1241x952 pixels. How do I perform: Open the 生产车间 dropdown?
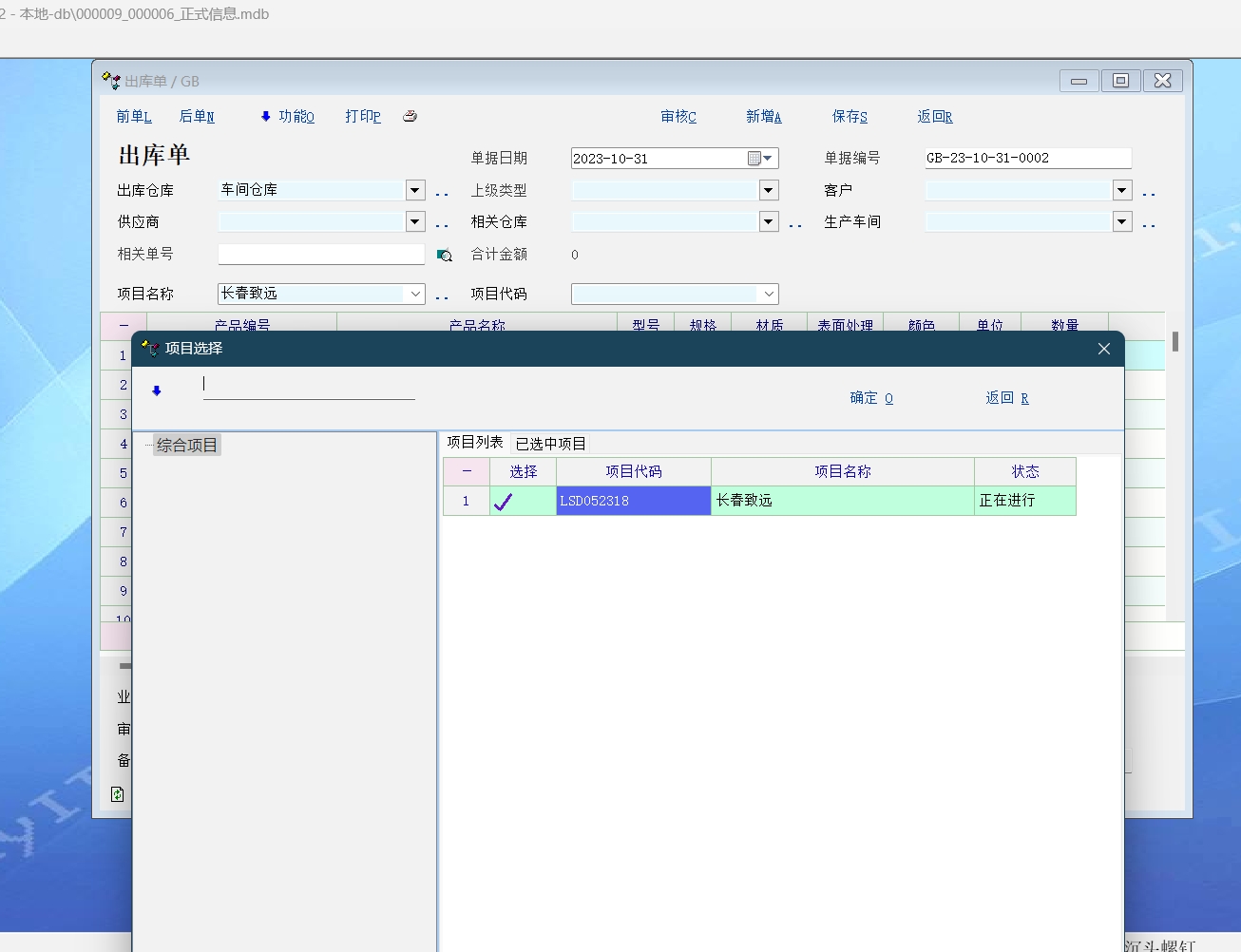pos(1122,221)
